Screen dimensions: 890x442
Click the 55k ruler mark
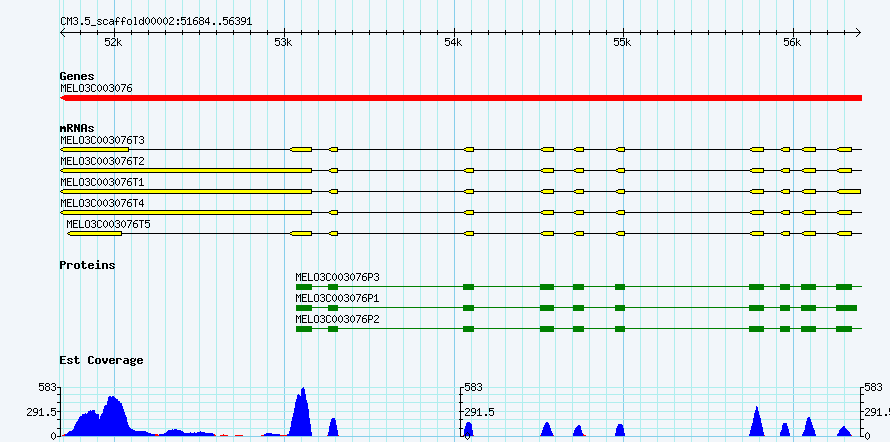[623, 43]
